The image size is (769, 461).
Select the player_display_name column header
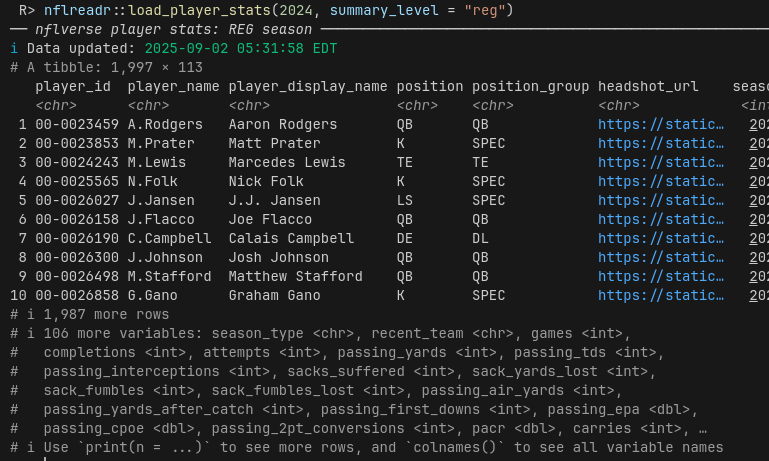[308, 87]
